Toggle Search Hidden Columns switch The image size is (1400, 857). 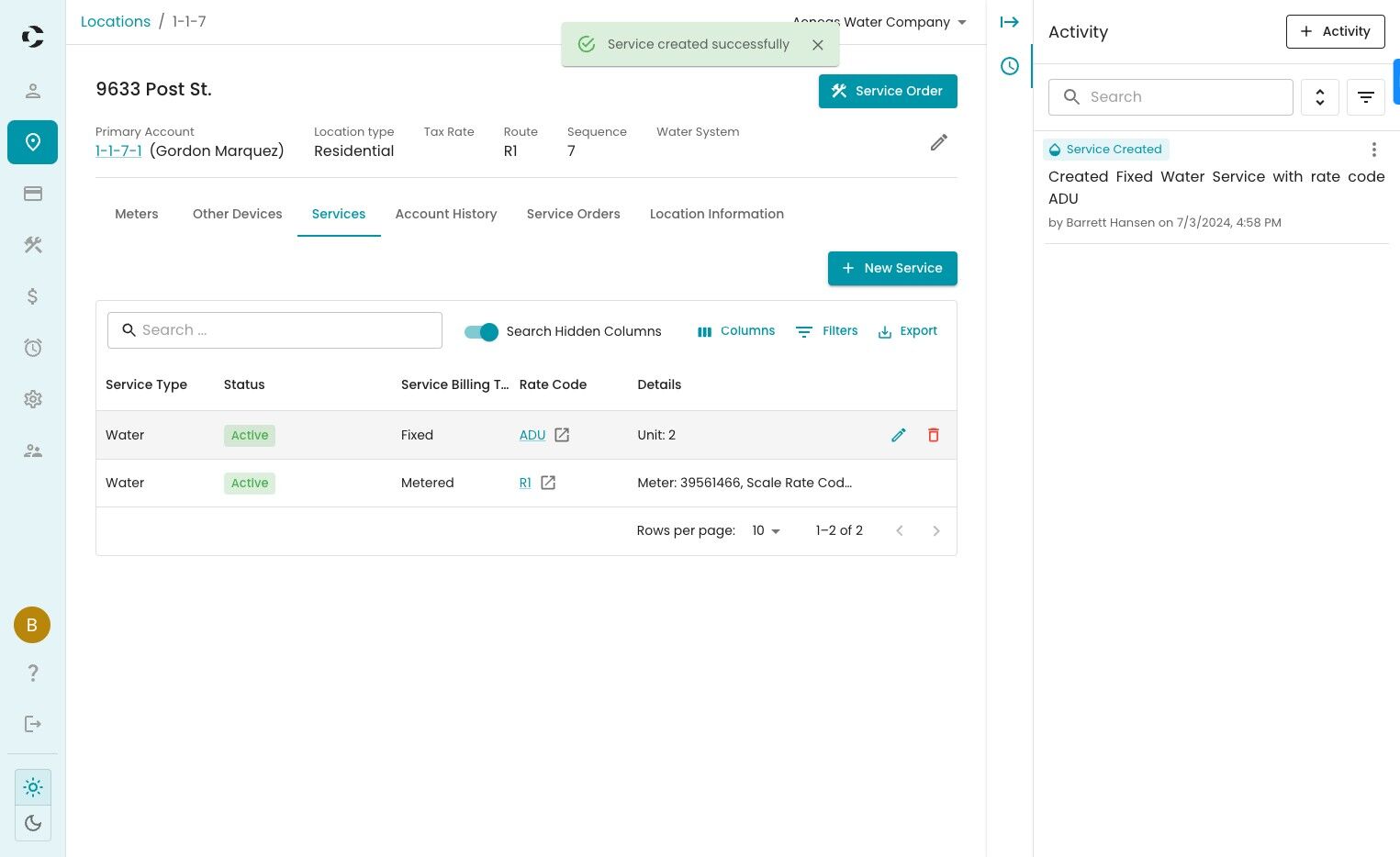[x=481, y=331]
